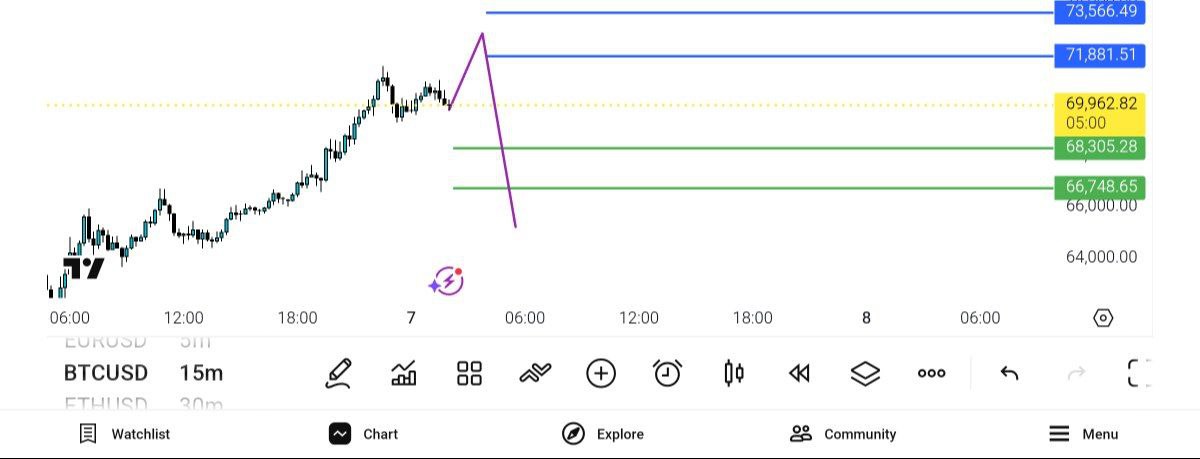Open the BTCUSD symbol selector

106,374
